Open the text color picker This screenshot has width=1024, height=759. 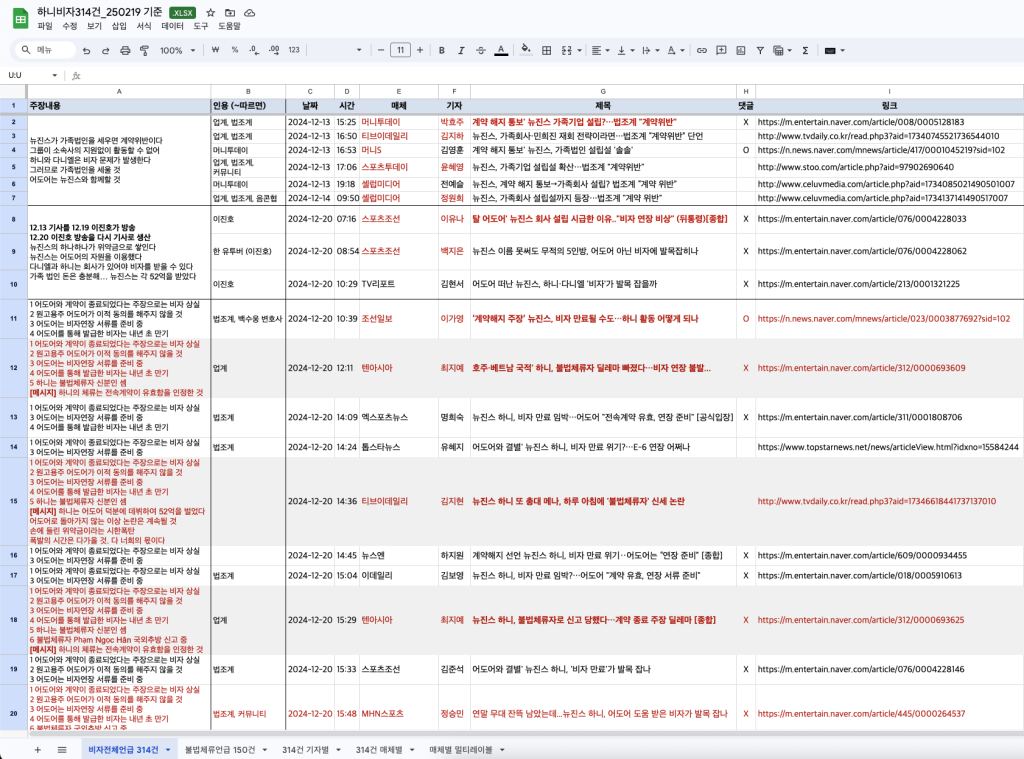[x=501, y=50]
